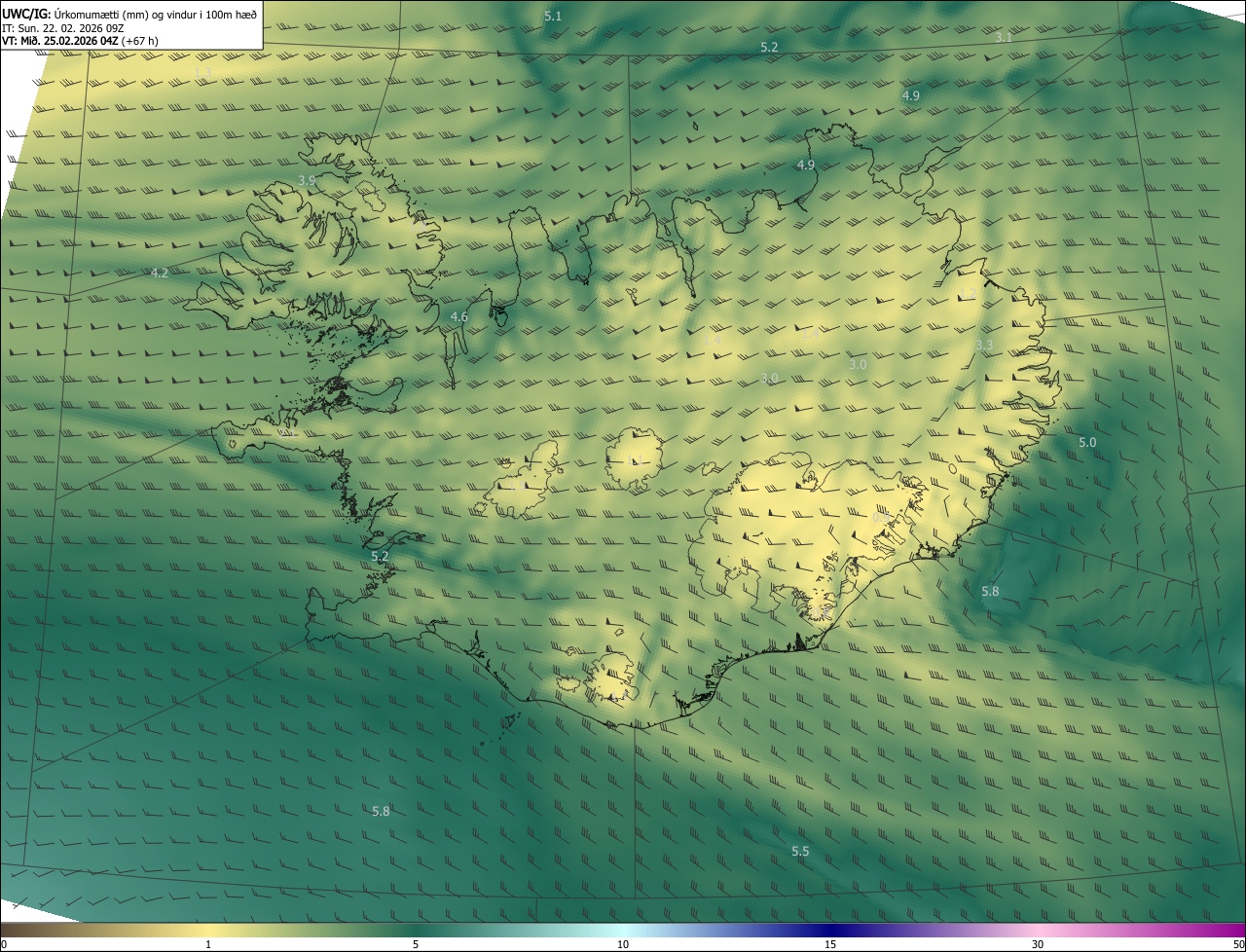The width and height of the screenshot is (1246, 952).
Task: Click the 3.9 value over the Westfjords
Action: click(x=307, y=180)
